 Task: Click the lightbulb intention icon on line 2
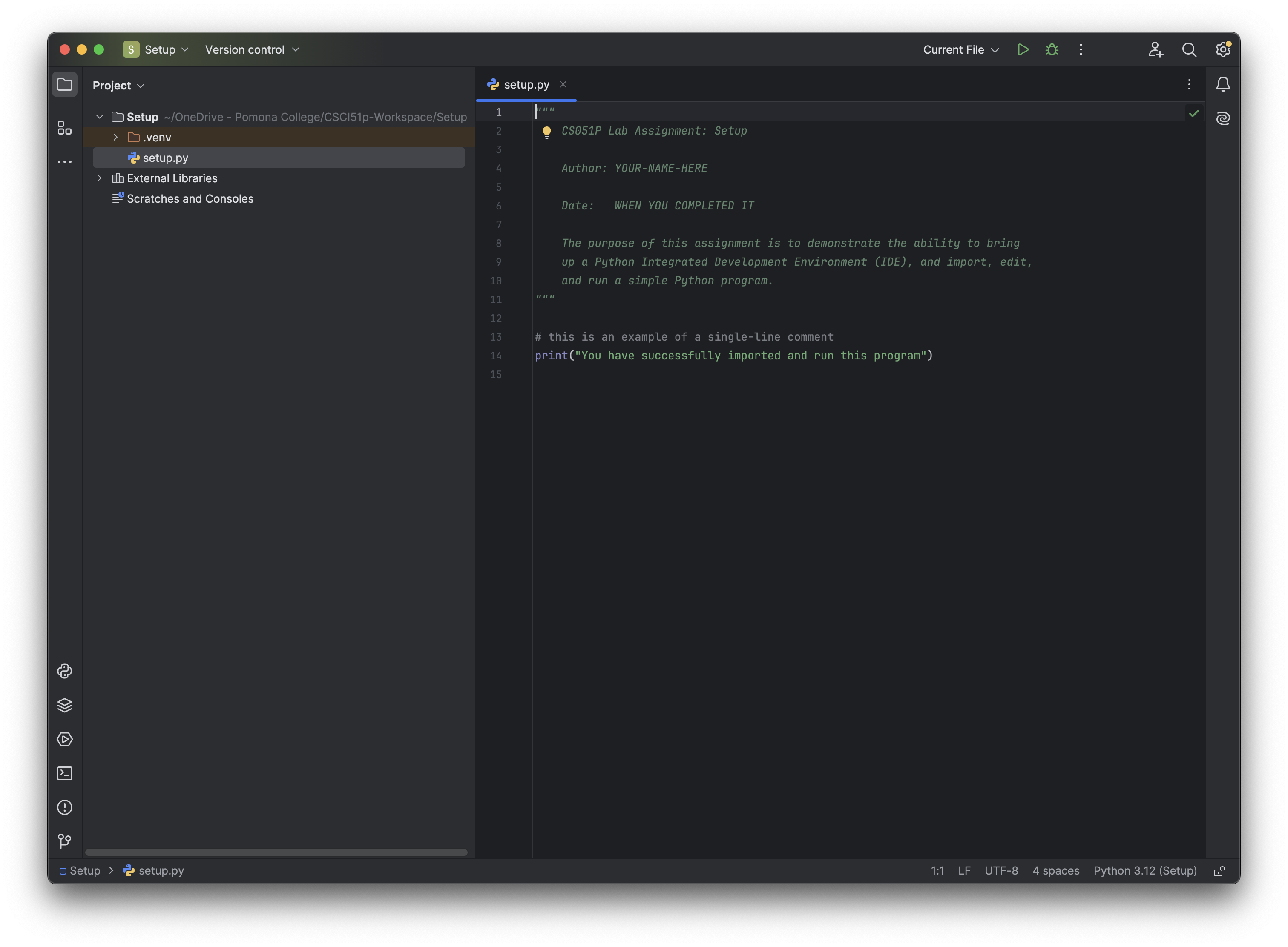coord(546,132)
